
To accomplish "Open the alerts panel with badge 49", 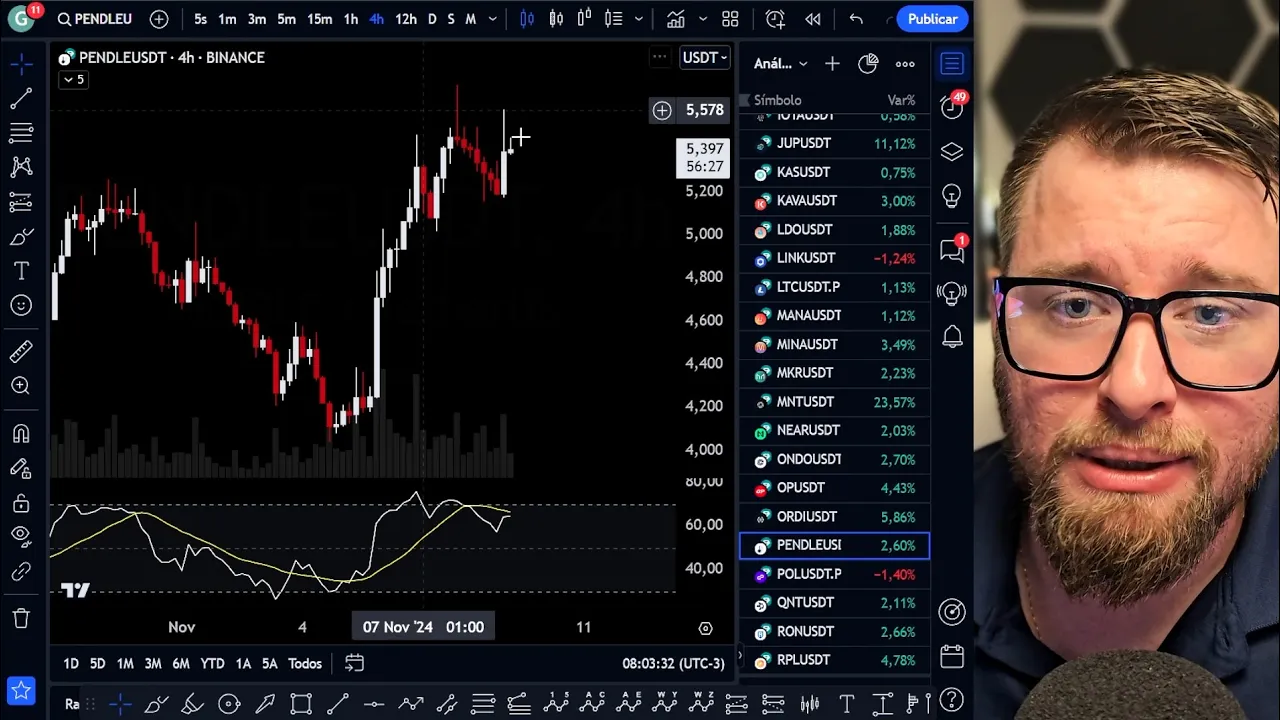I will tap(952, 106).
